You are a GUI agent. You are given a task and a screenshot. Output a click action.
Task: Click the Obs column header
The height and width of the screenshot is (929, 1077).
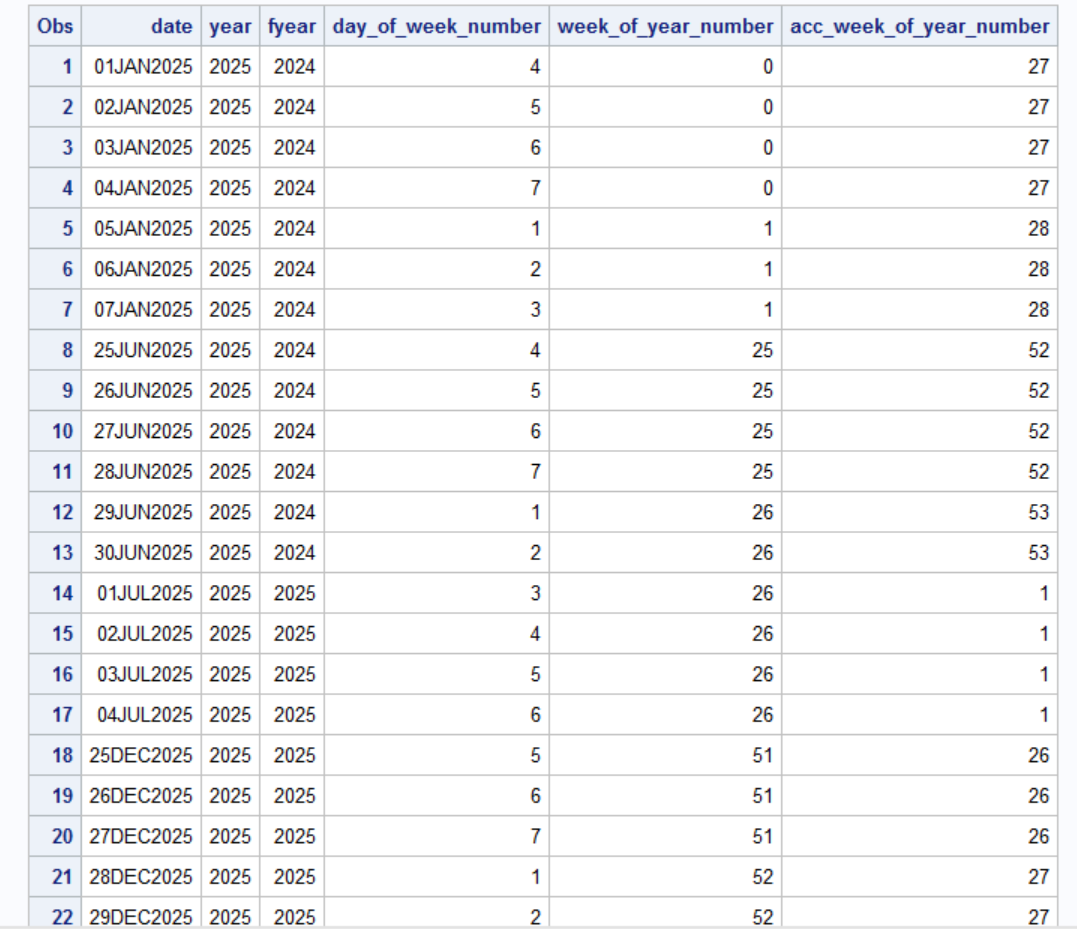(x=53, y=26)
